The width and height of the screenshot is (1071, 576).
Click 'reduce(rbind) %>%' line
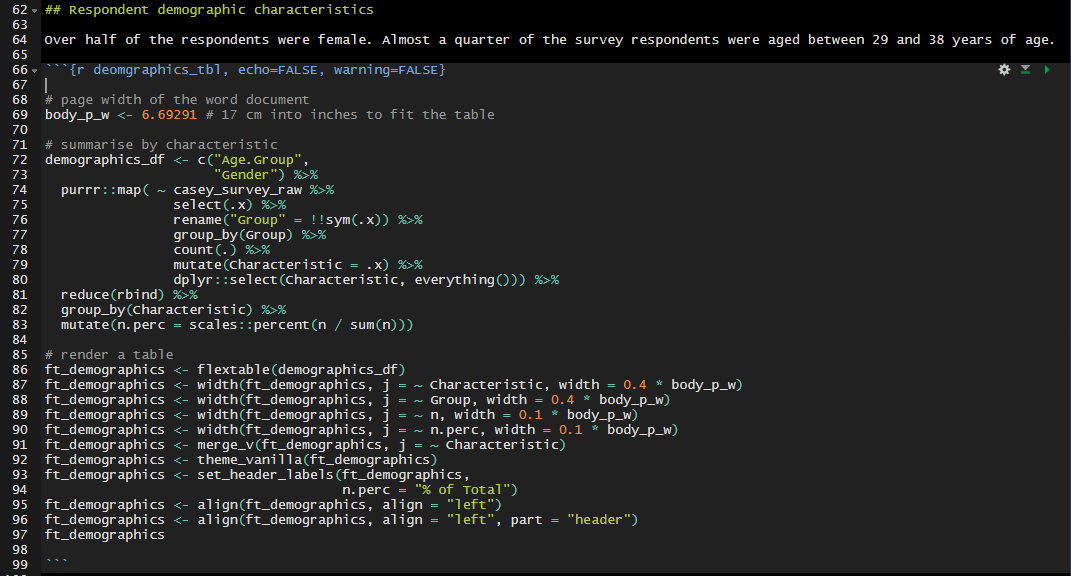(129, 295)
